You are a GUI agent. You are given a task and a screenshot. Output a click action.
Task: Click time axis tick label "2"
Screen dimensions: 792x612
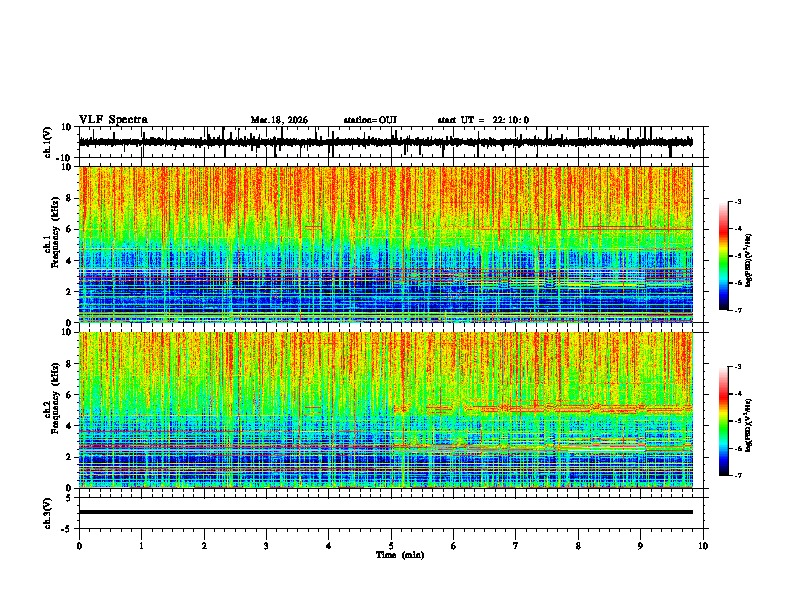[204, 546]
